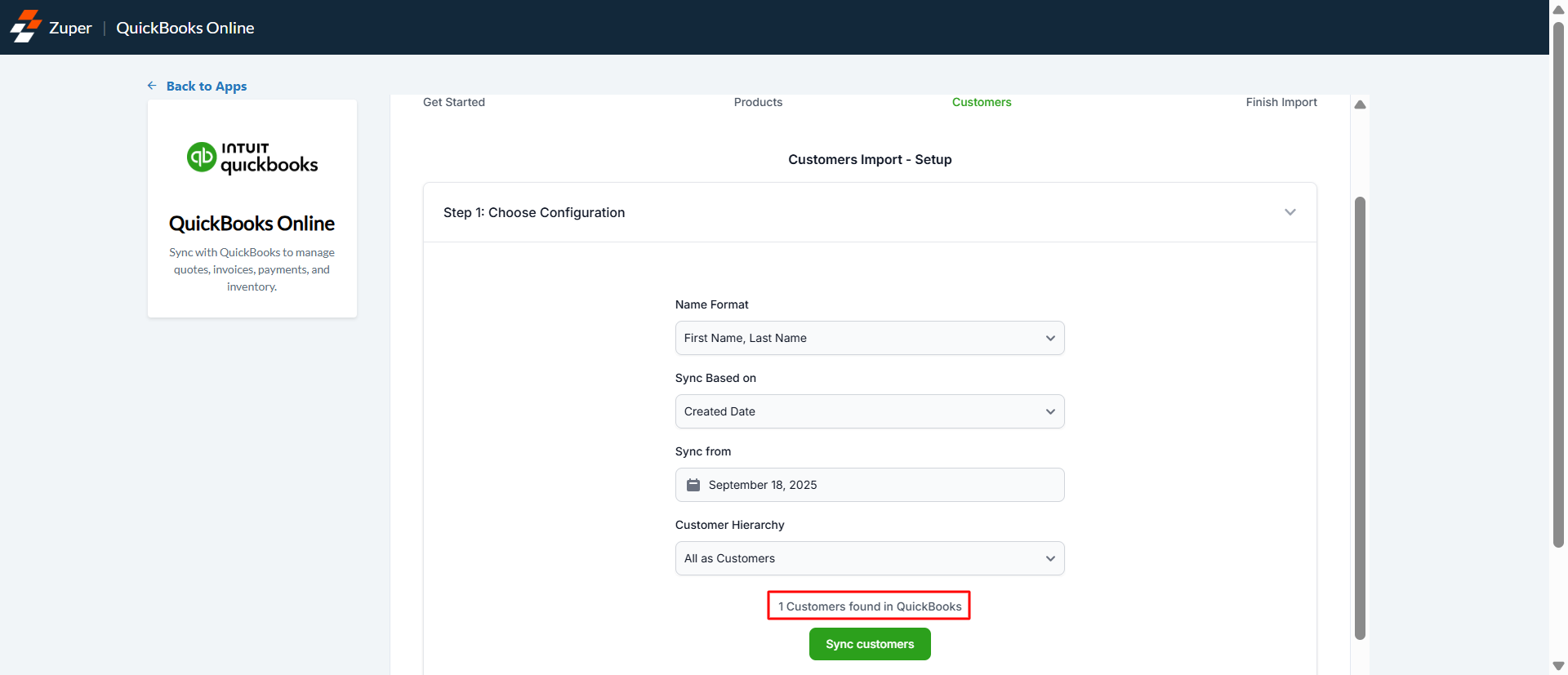
Task: Select the Customers step tab
Action: [x=982, y=102]
